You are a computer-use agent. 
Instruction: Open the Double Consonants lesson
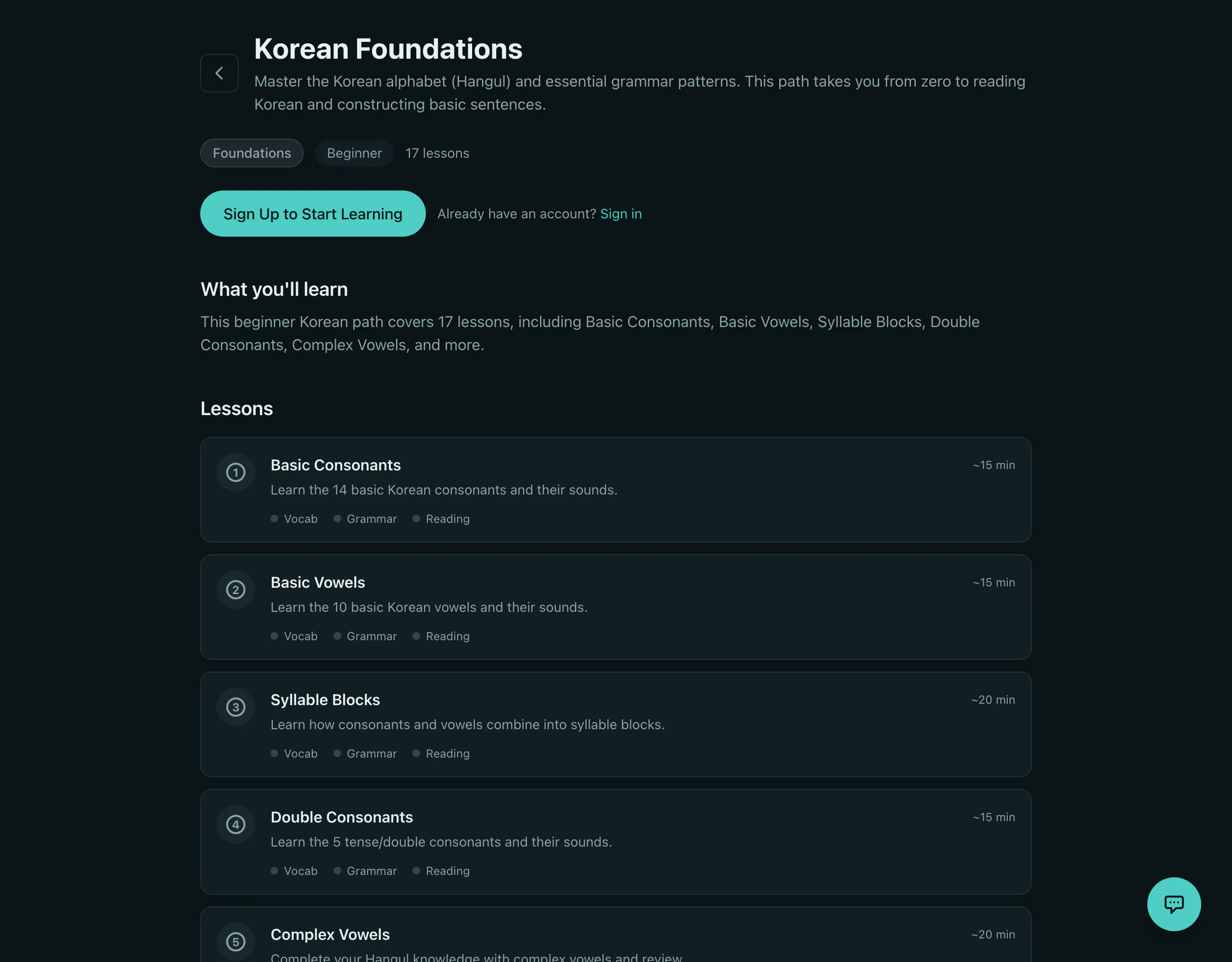616,841
